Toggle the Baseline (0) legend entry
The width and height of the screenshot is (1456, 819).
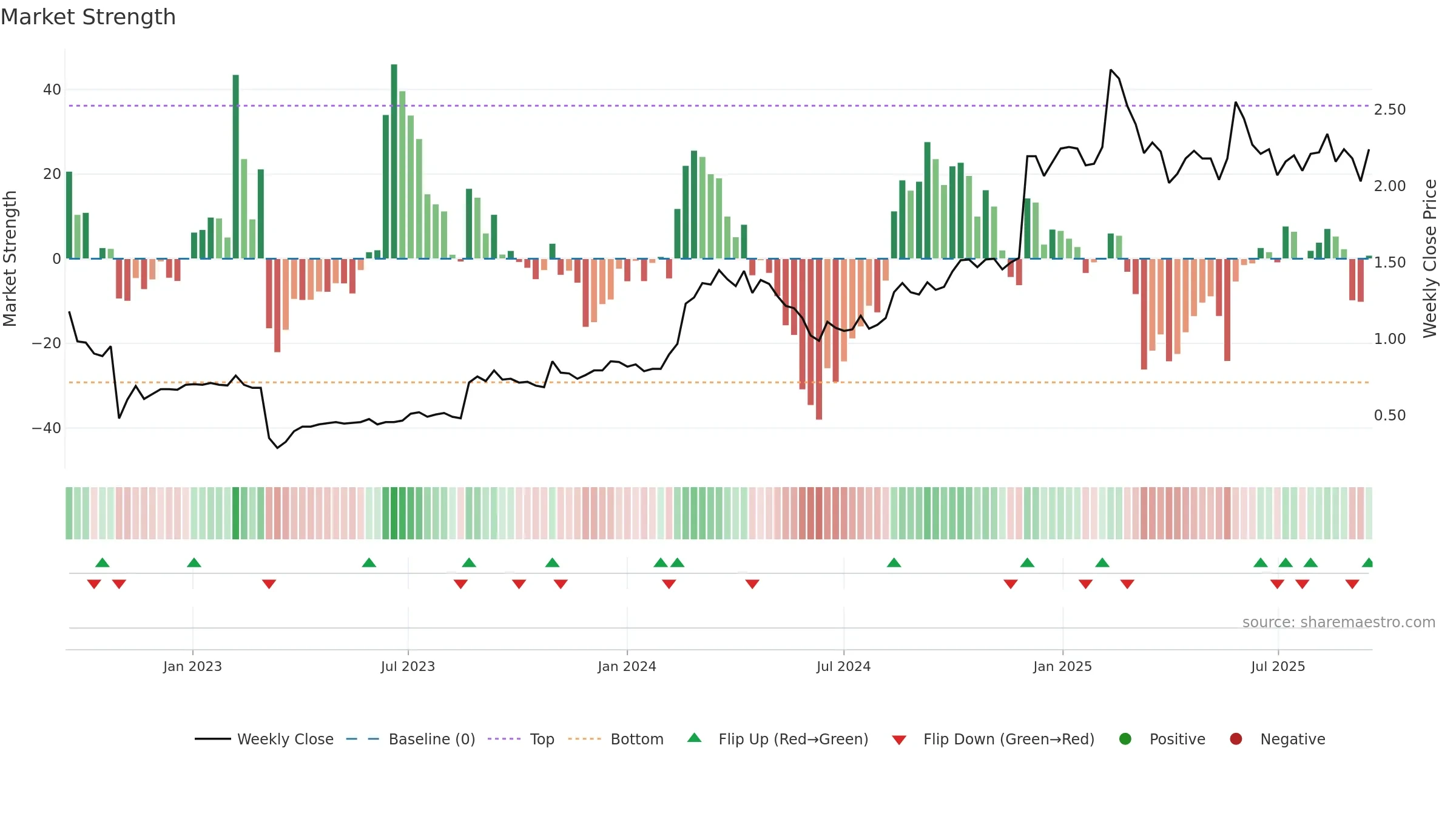tap(411, 739)
